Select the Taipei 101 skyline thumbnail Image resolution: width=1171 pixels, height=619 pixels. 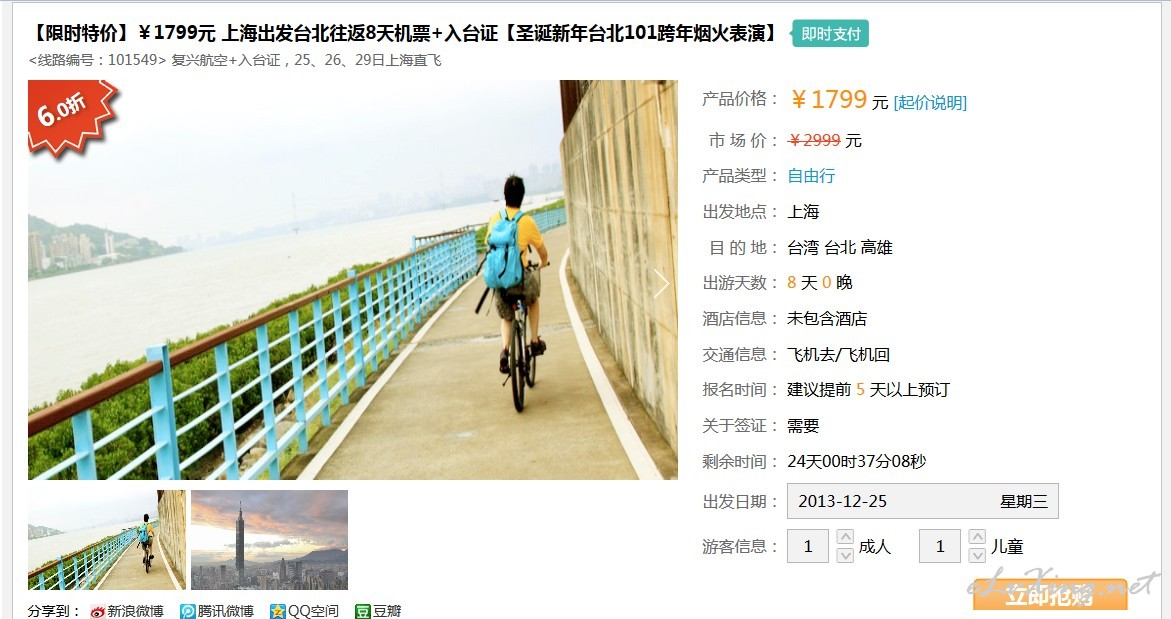(270, 540)
